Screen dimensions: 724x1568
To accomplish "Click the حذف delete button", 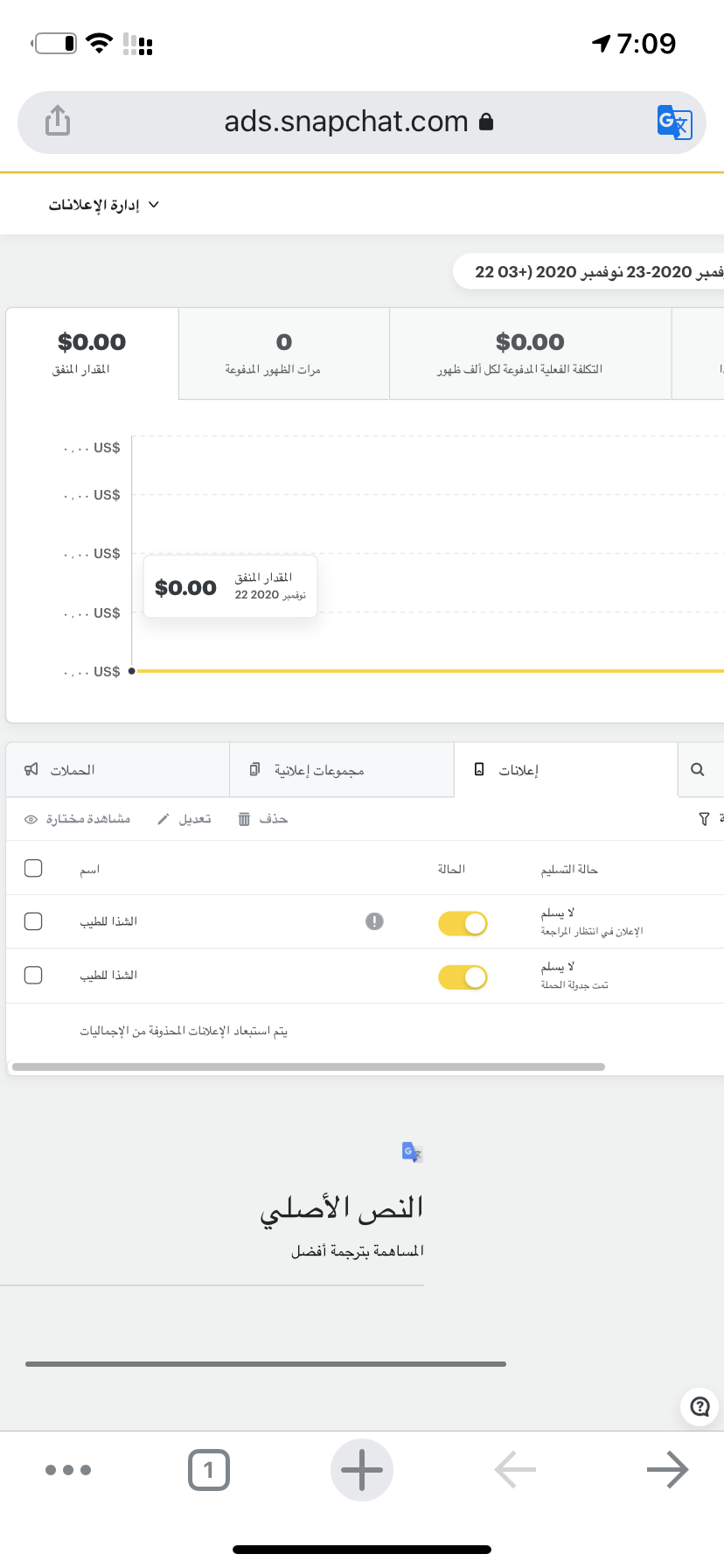I will pos(263,819).
